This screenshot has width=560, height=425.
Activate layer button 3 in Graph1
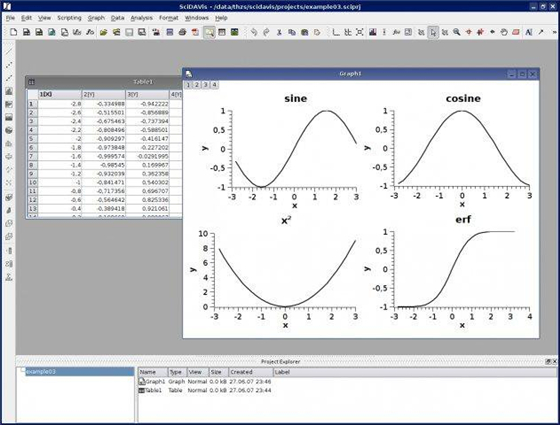(x=205, y=85)
